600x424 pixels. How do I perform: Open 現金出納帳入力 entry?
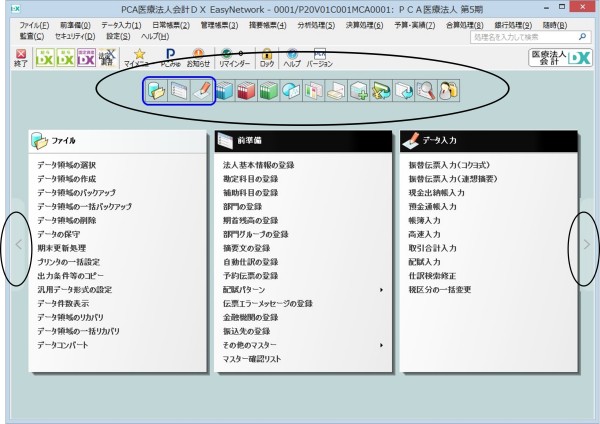(437, 193)
